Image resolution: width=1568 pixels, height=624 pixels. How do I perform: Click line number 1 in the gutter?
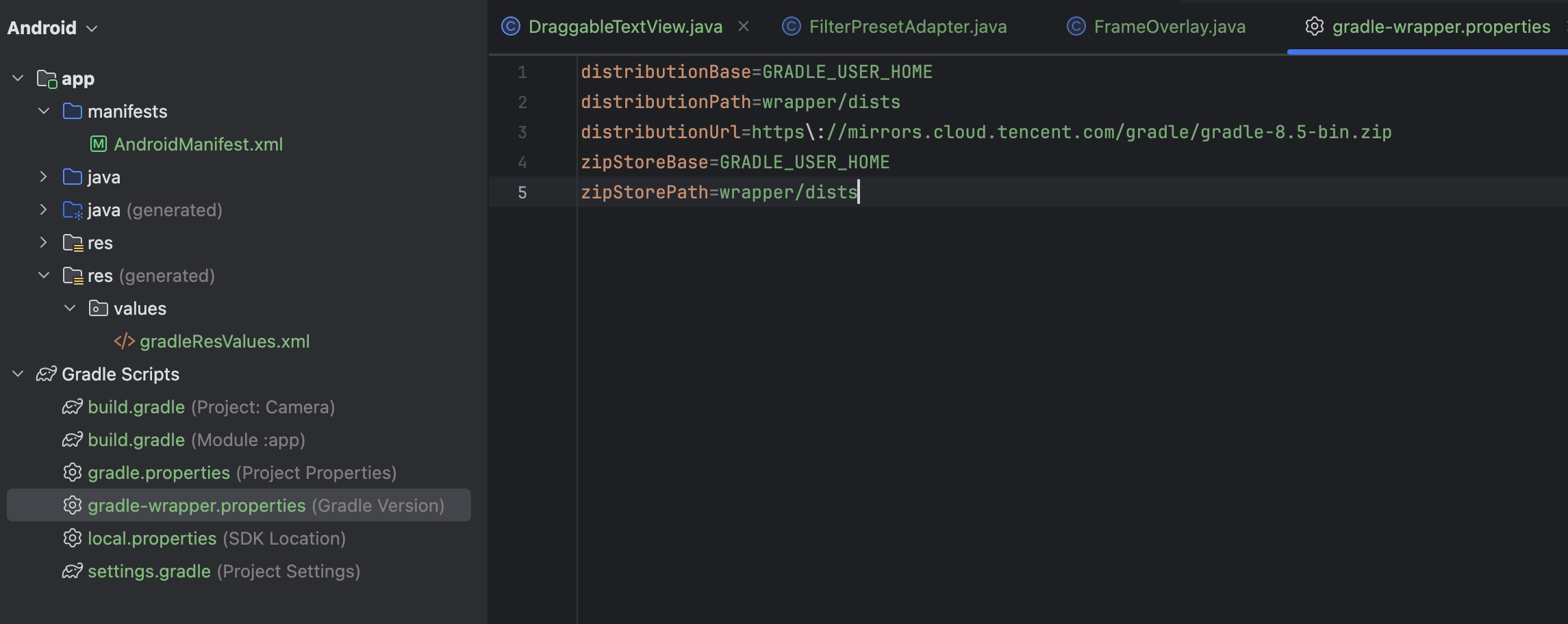[x=522, y=72]
